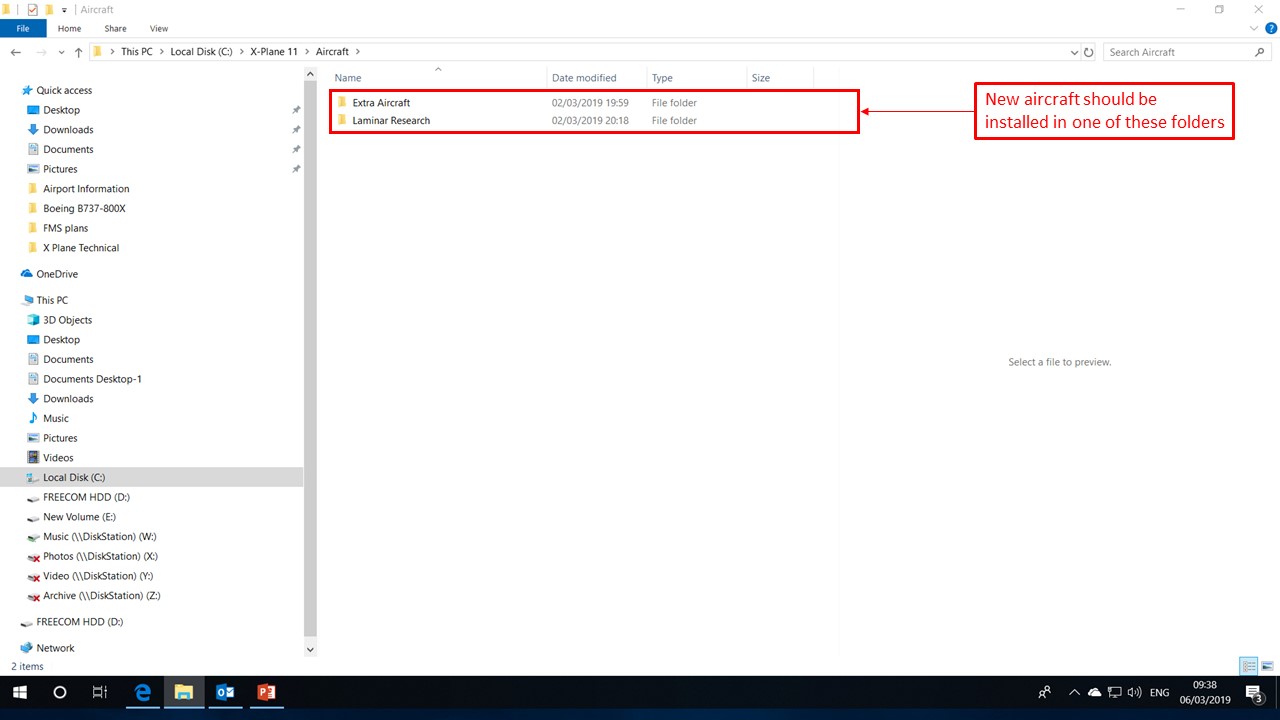Select Network in navigation pane
Screen dimensions: 1280x720
[55, 648]
